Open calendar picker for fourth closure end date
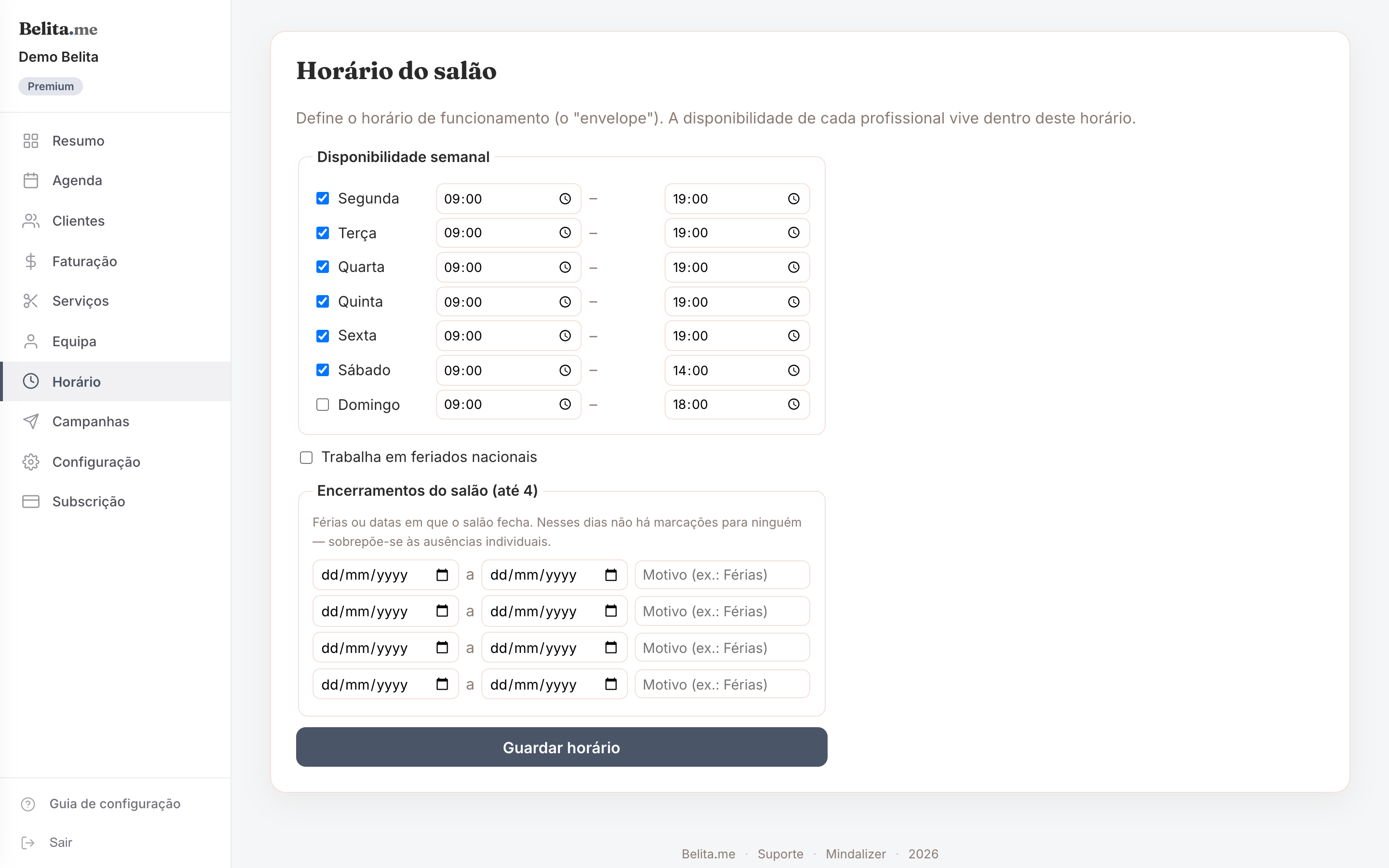 [611, 684]
